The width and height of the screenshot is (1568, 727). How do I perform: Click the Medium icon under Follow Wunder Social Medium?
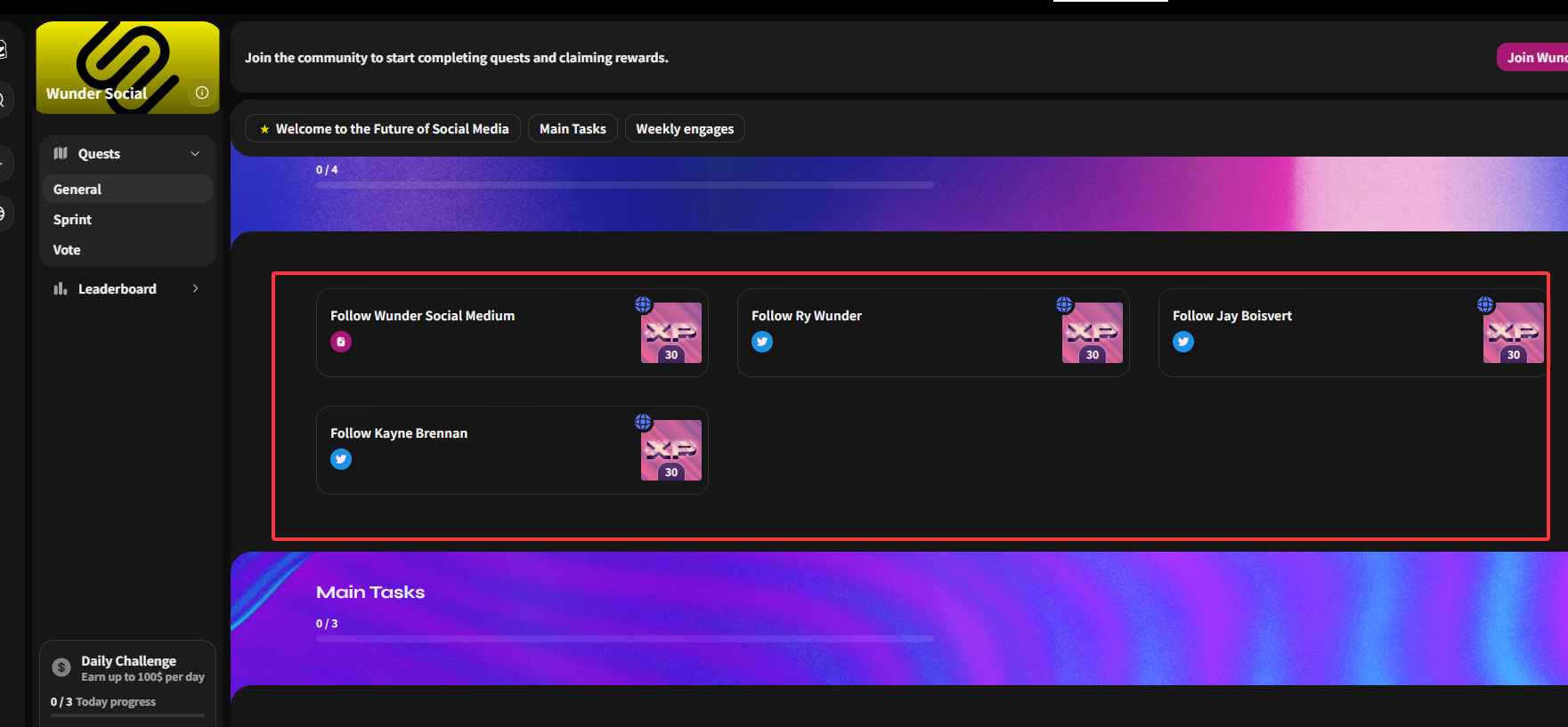point(341,342)
